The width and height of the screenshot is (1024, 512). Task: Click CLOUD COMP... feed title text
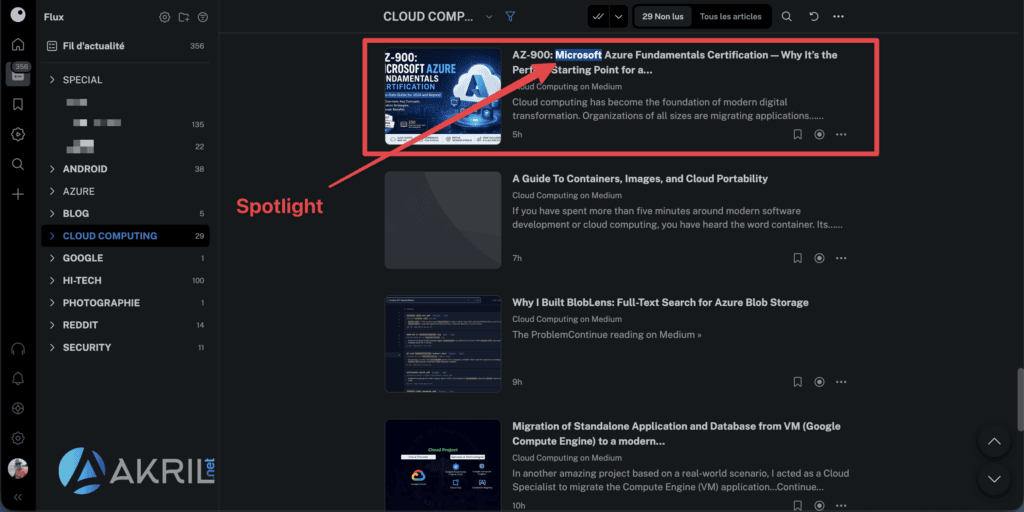click(428, 17)
